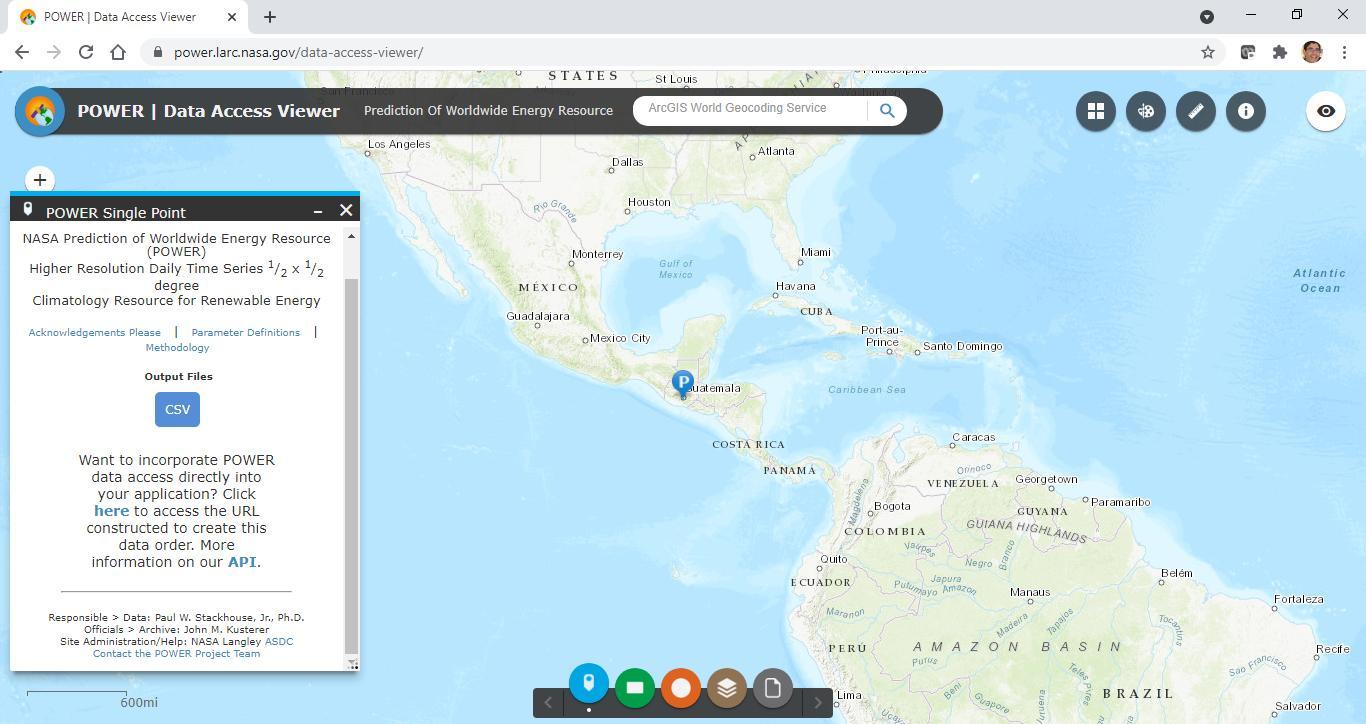Click the panel resize handle corner
The image size is (1366, 724).
point(352,664)
